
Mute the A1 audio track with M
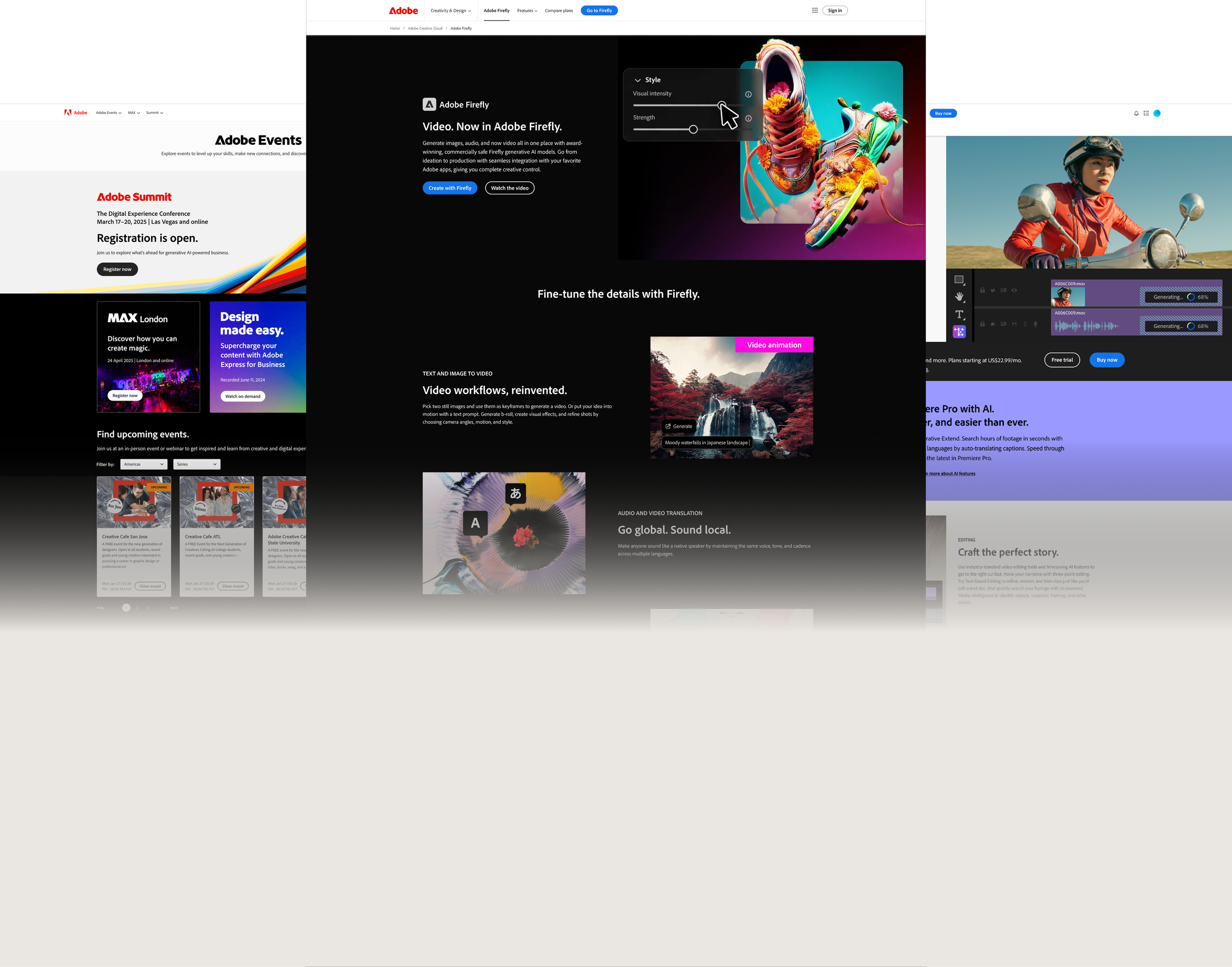click(x=1014, y=325)
